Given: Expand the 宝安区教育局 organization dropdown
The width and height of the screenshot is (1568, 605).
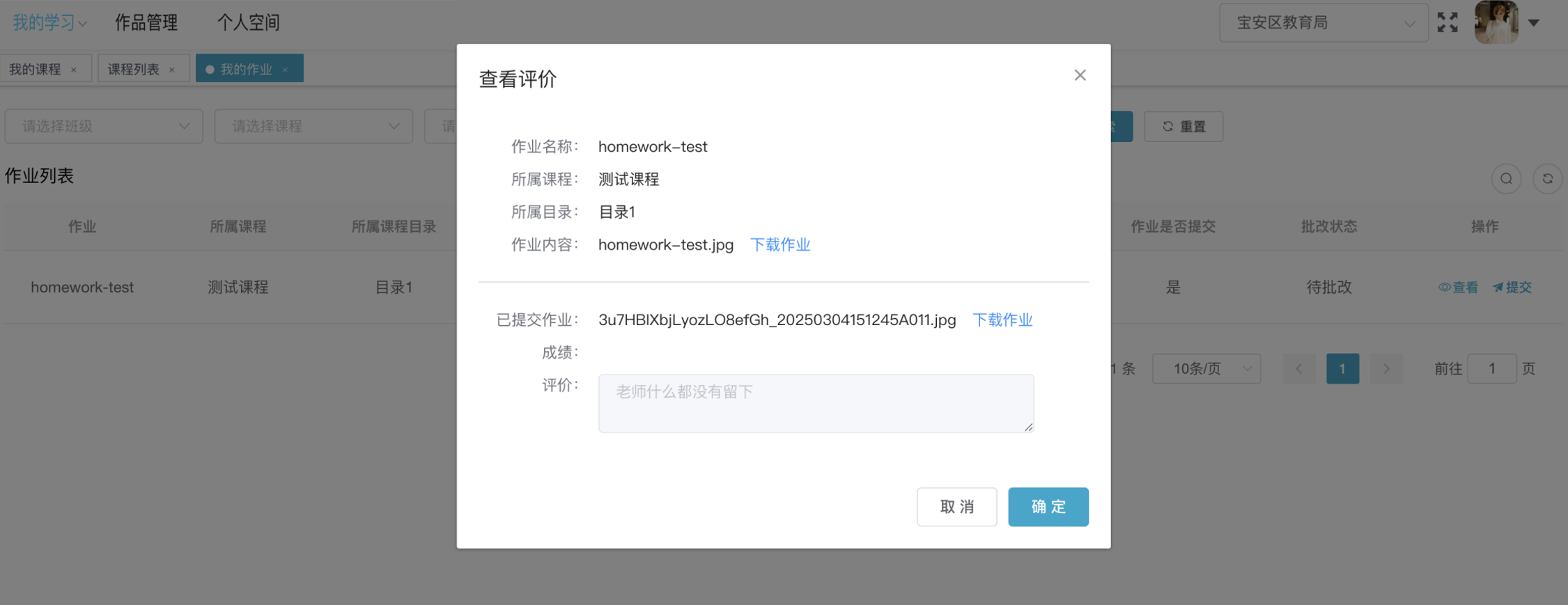Looking at the screenshot, I should tap(1324, 23).
